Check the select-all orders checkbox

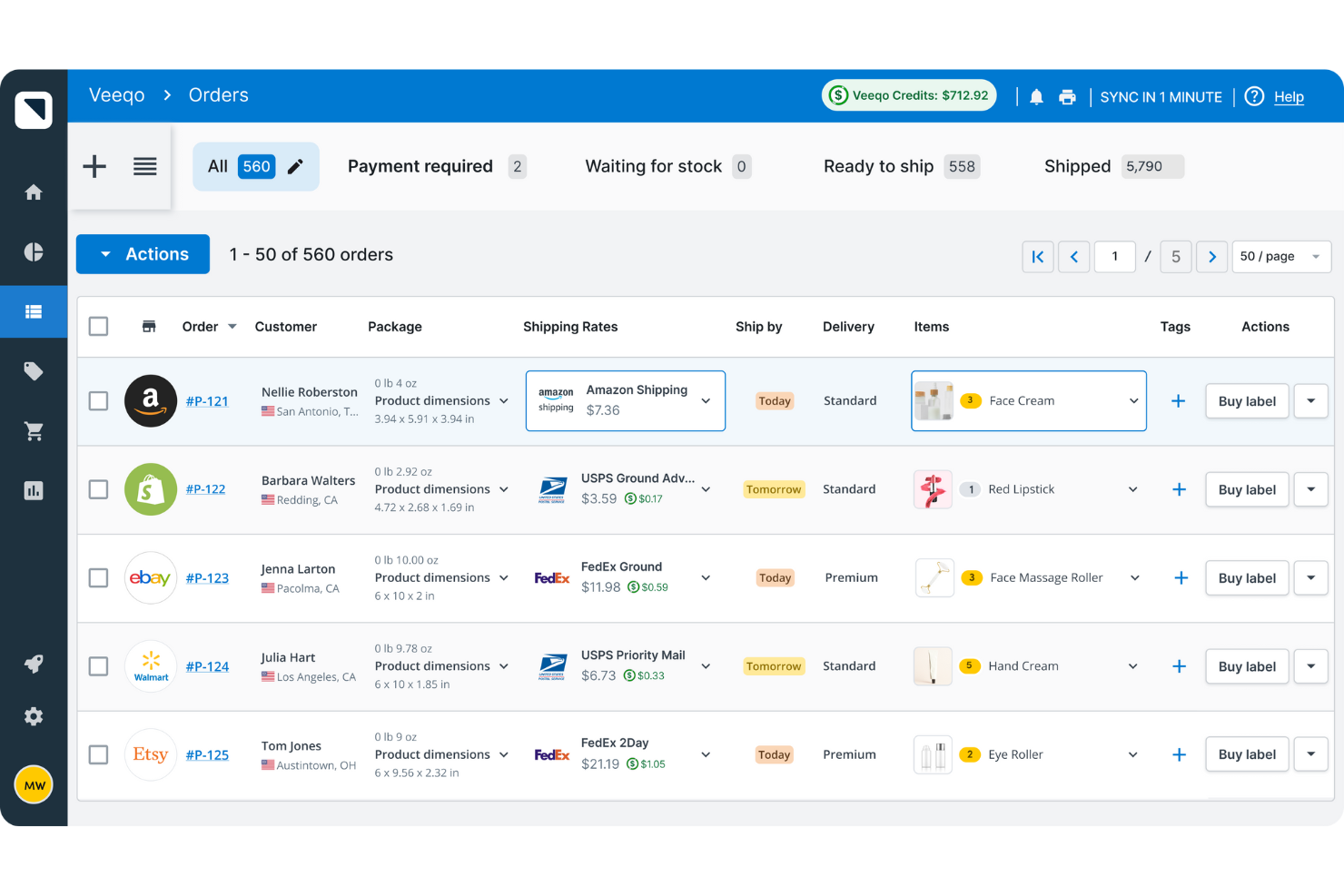click(x=98, y=326)
